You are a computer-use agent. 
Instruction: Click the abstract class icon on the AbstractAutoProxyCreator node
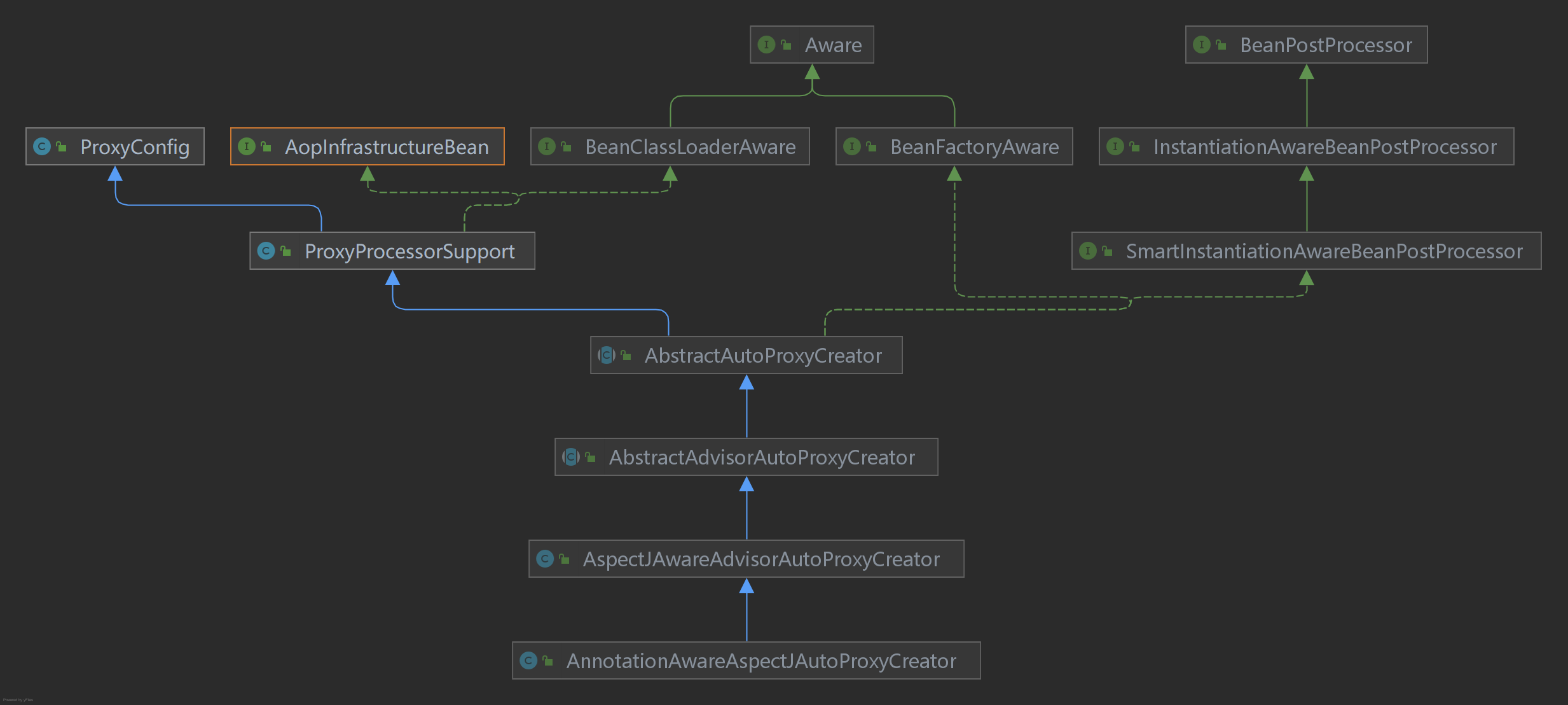tap(607, 355)
